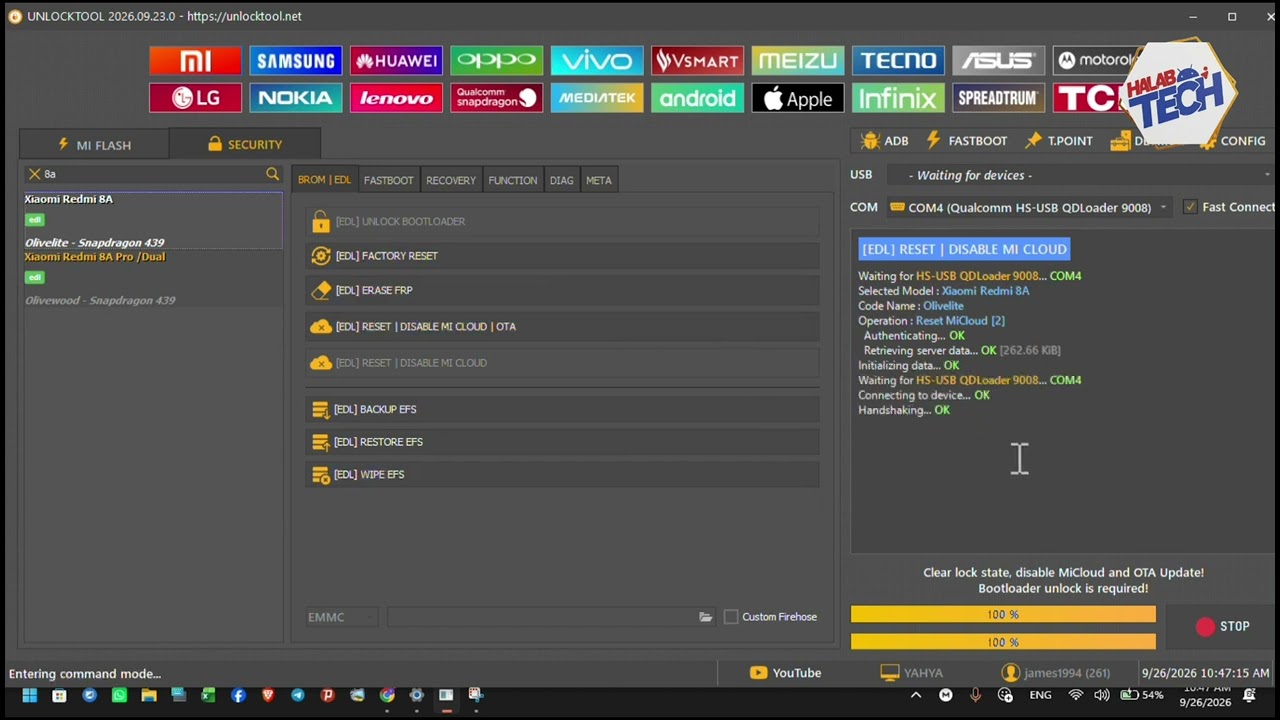
Task: Select the MediaTek brand logo
Action: coord(597,98)
